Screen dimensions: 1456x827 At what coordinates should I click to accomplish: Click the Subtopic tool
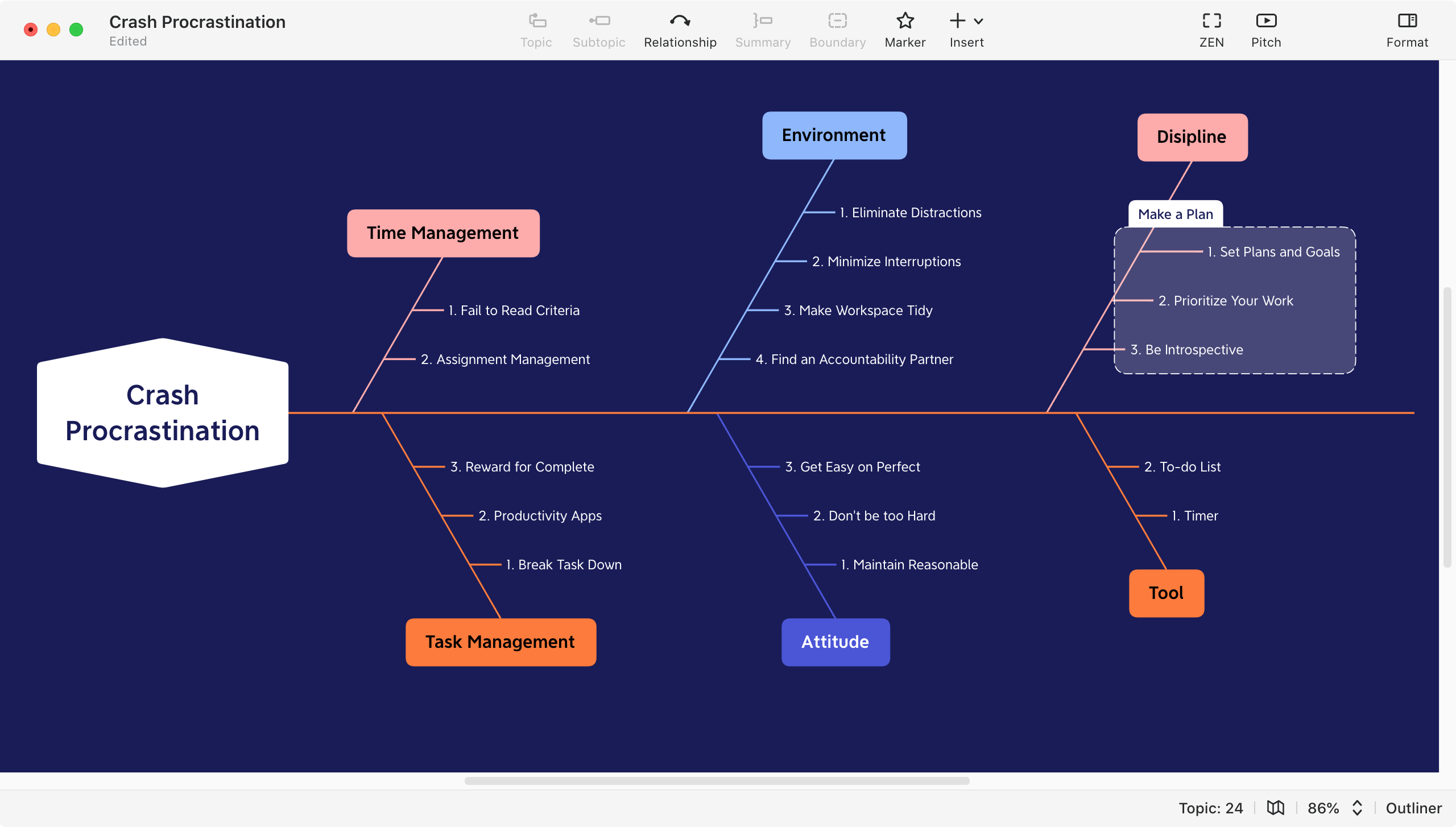(x=598, y=30)
